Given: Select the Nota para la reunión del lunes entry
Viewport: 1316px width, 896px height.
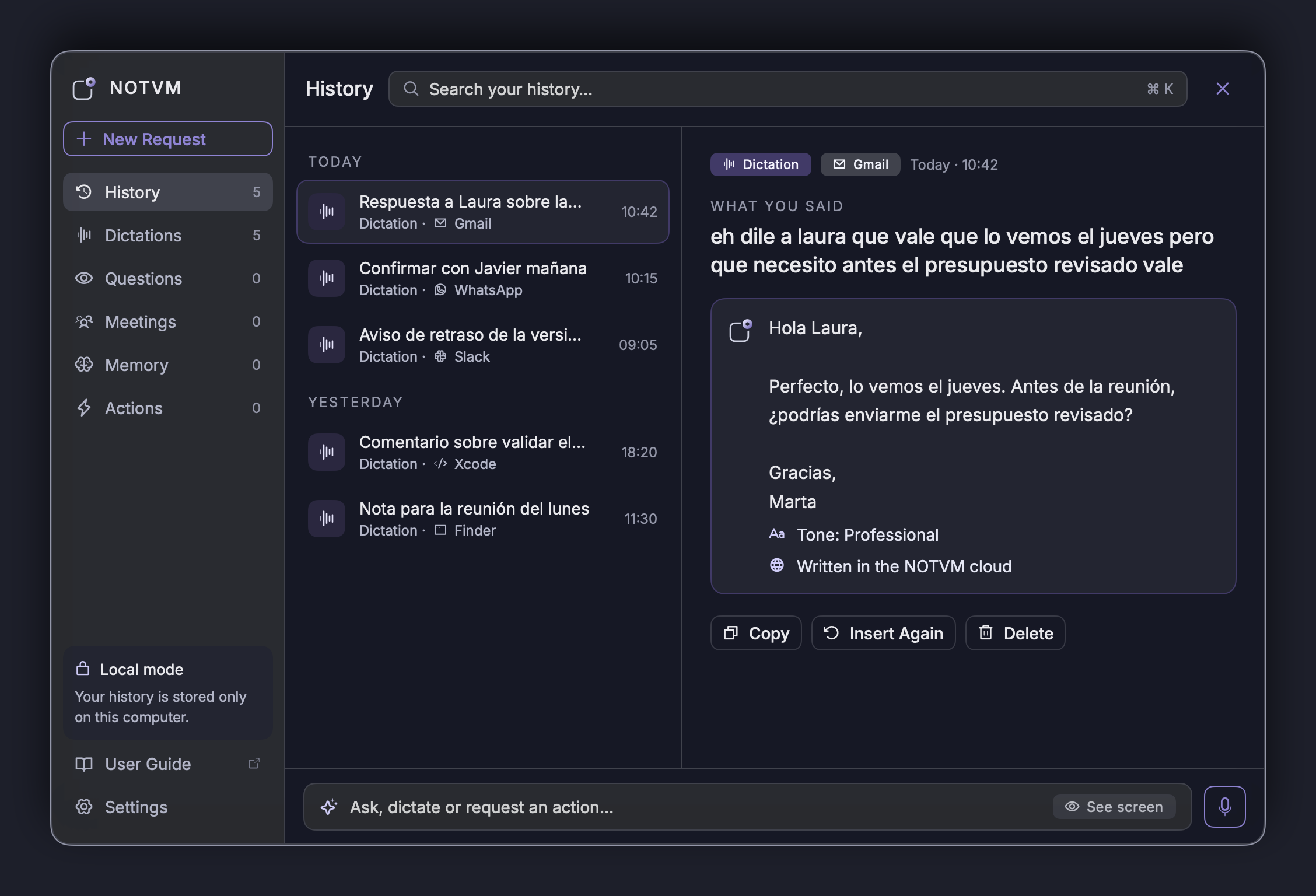Looking at the screenshot, I should point(482,519).
